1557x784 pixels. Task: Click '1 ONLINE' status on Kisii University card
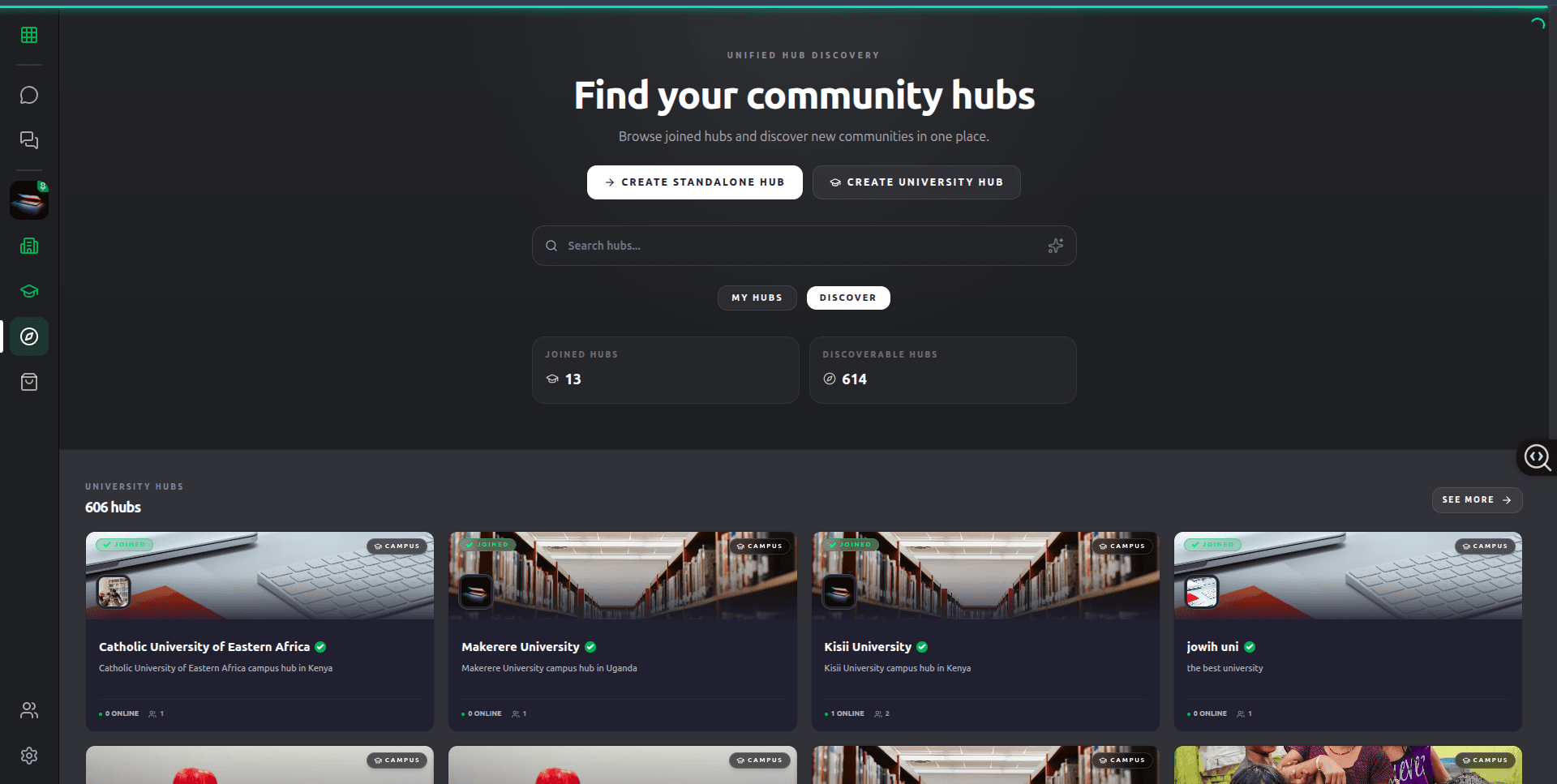tap(844, 714)
